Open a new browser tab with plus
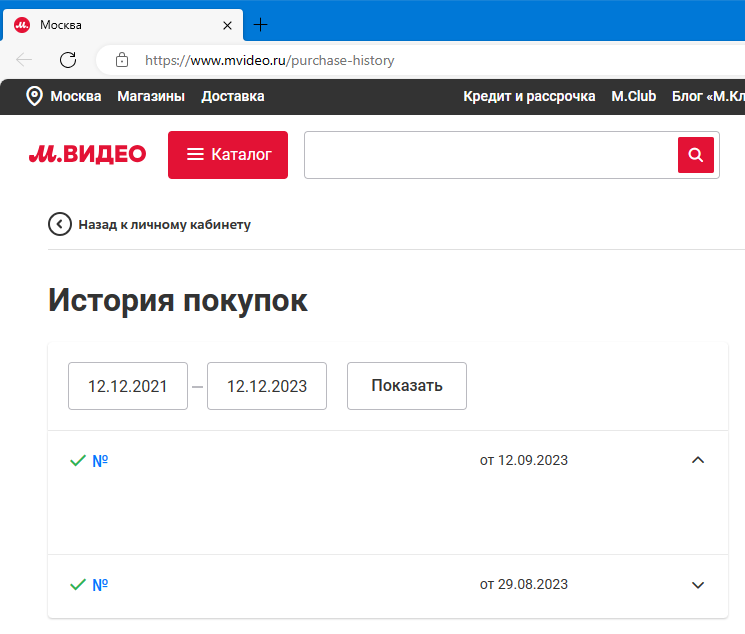745x634 pixels. click(x=260, y=25)
